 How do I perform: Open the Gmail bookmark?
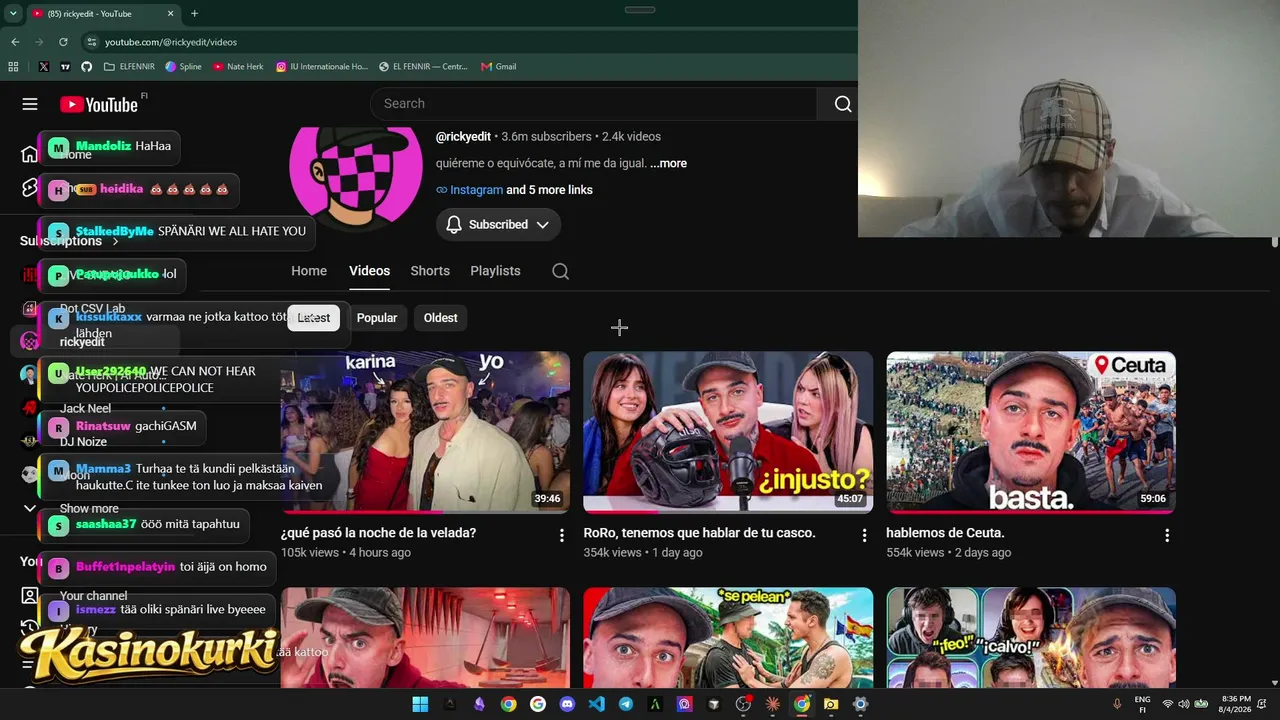498,67
